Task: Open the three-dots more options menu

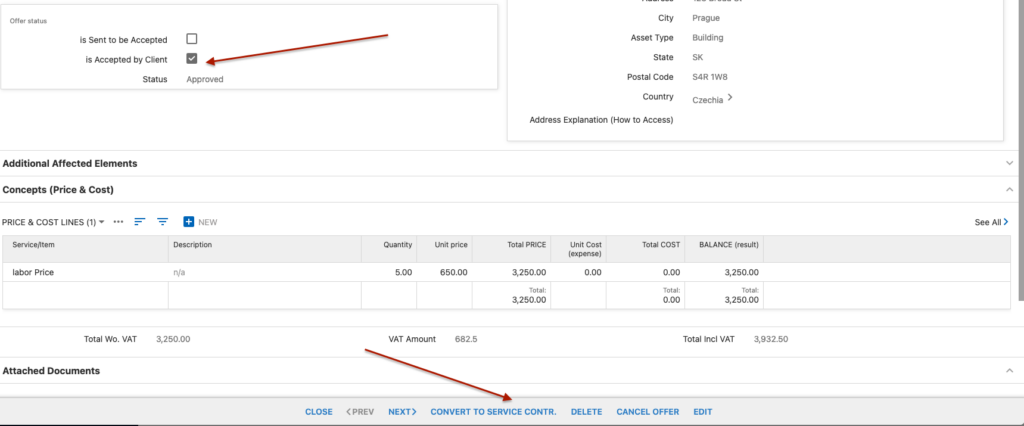Action: tap(118, 222)
